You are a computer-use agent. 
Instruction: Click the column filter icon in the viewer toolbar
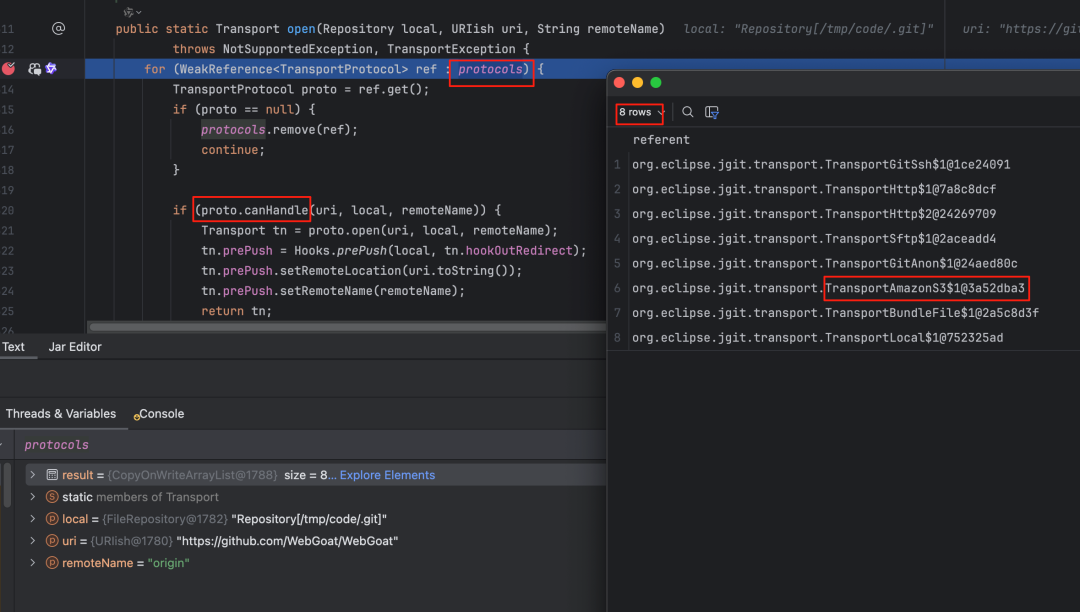pyautogui.click(x=712, y=112)
